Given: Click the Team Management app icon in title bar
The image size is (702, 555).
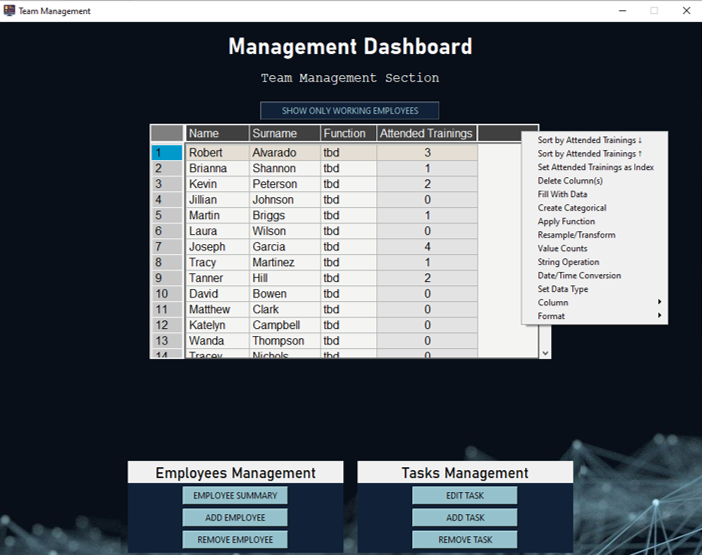Looking at the screenshot, I should pos(10,11).
